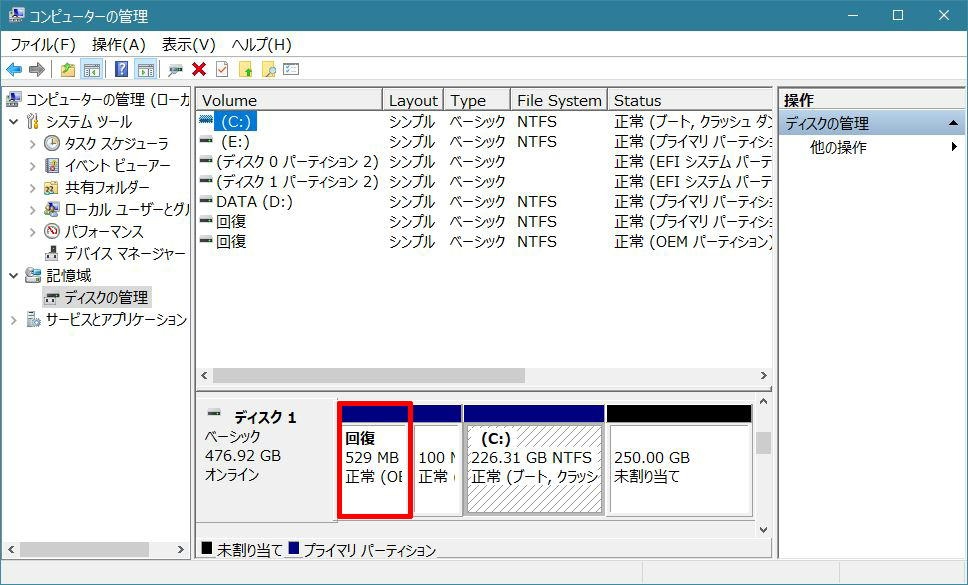Click tree pane horizontal scroll right arrow

click(180, 549)
